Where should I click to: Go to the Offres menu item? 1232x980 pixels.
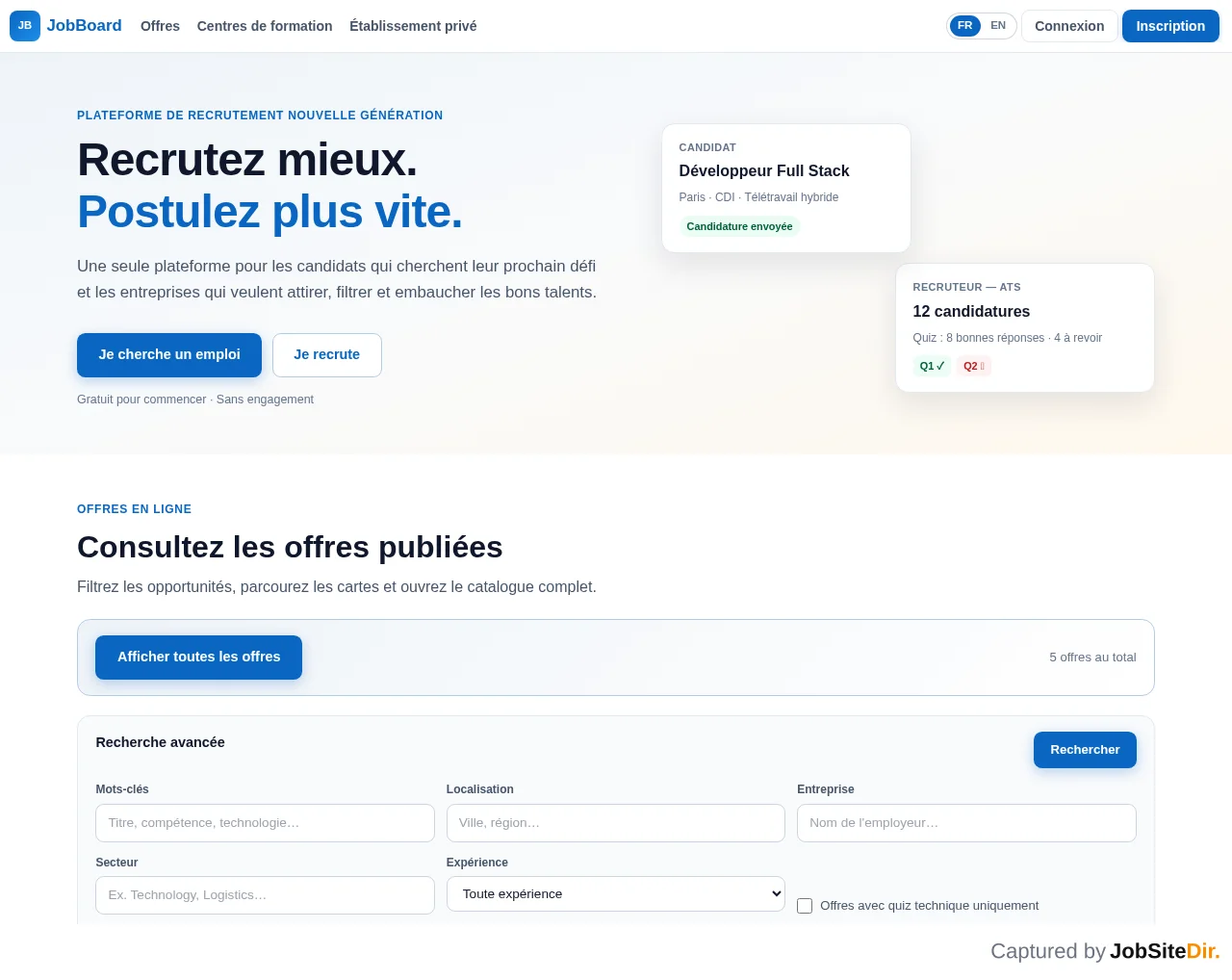(160, 26)
